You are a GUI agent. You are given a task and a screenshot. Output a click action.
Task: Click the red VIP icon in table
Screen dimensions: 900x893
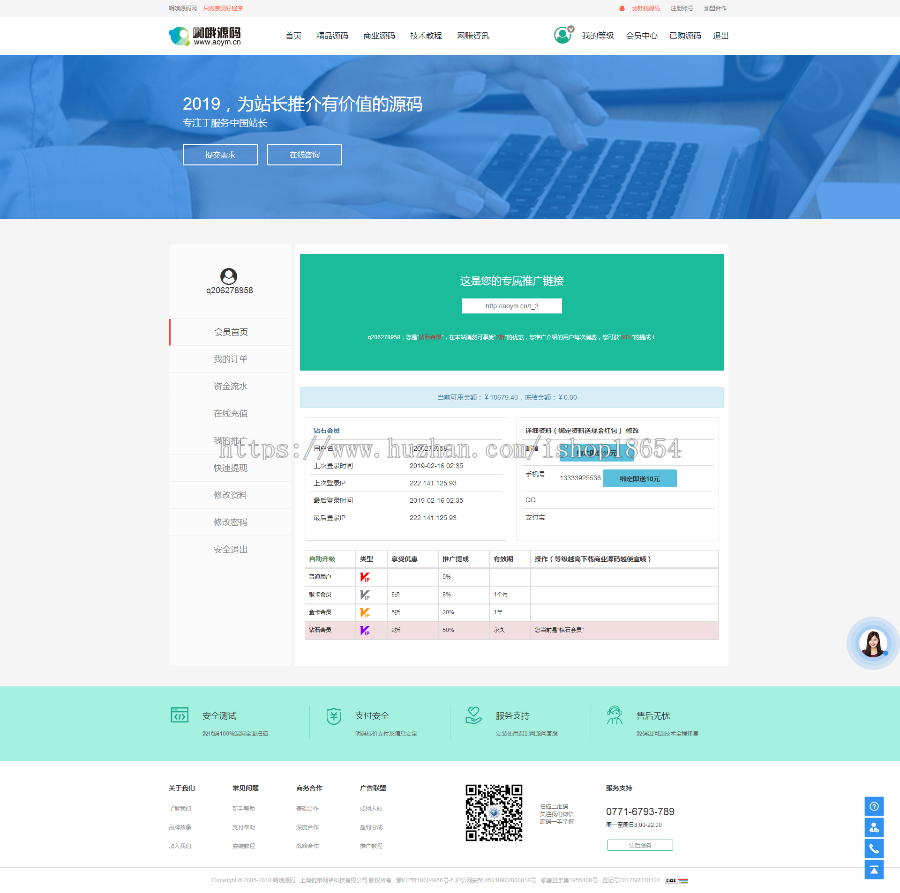[x=364, y=577]
